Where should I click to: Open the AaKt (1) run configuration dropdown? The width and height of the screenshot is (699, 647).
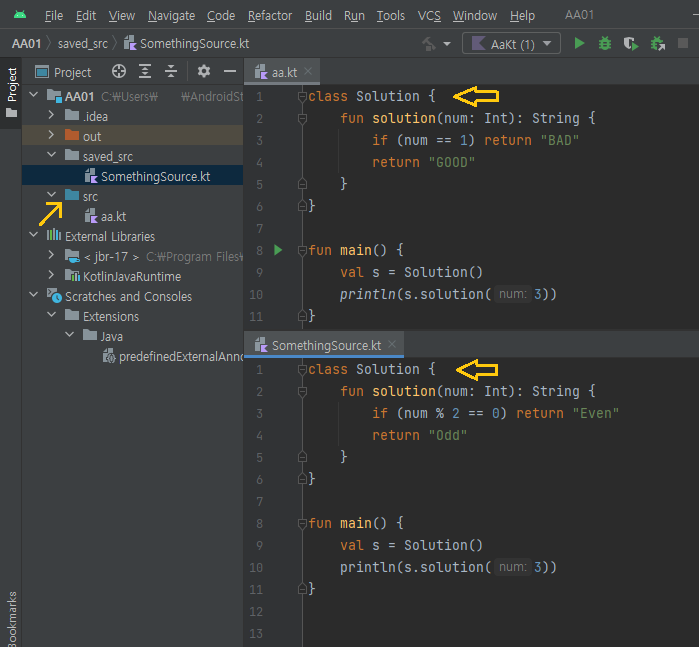coord(511,44)
